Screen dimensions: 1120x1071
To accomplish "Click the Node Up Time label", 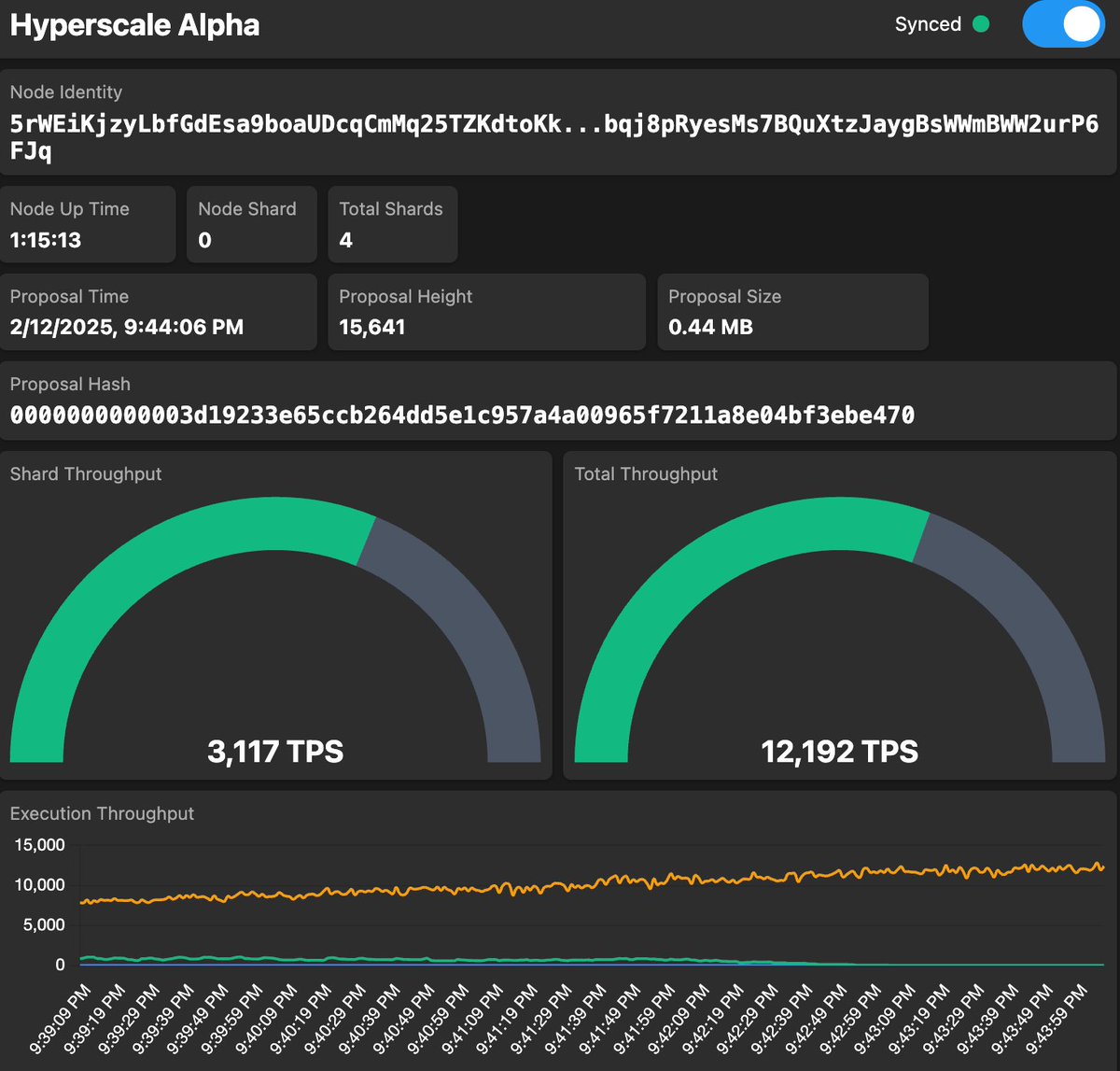I will (70, 208).
